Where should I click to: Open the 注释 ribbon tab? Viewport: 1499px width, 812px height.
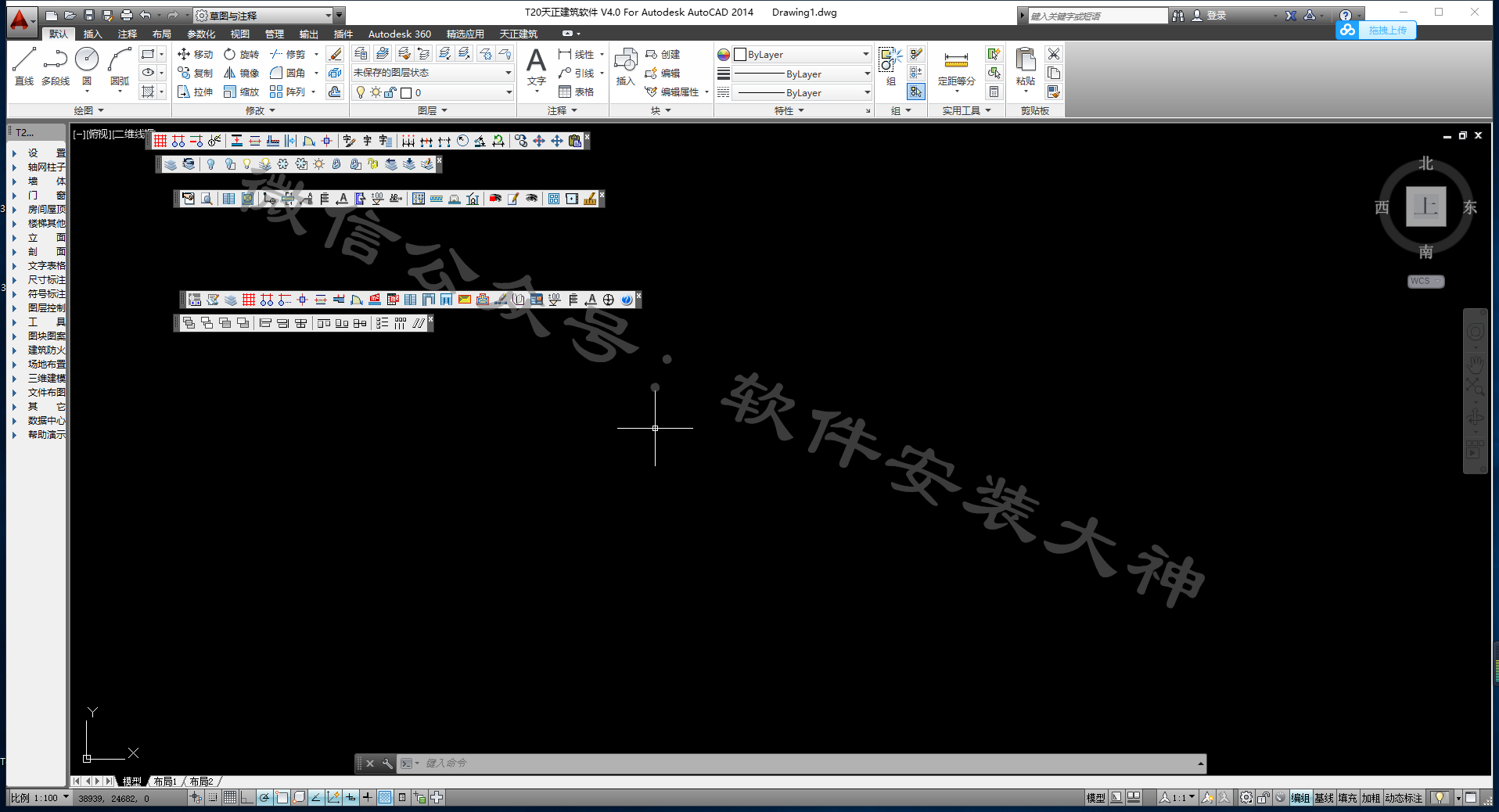coord(127,34)
